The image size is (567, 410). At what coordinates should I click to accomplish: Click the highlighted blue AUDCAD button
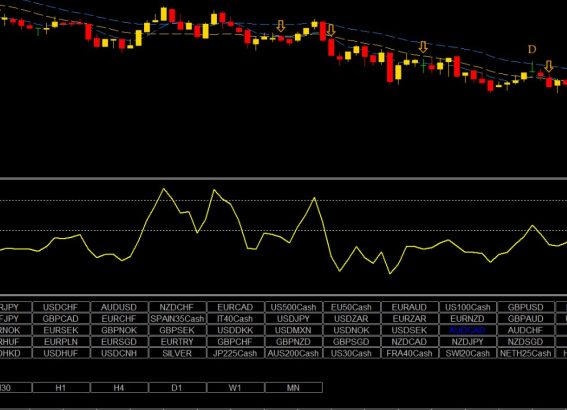468,330
